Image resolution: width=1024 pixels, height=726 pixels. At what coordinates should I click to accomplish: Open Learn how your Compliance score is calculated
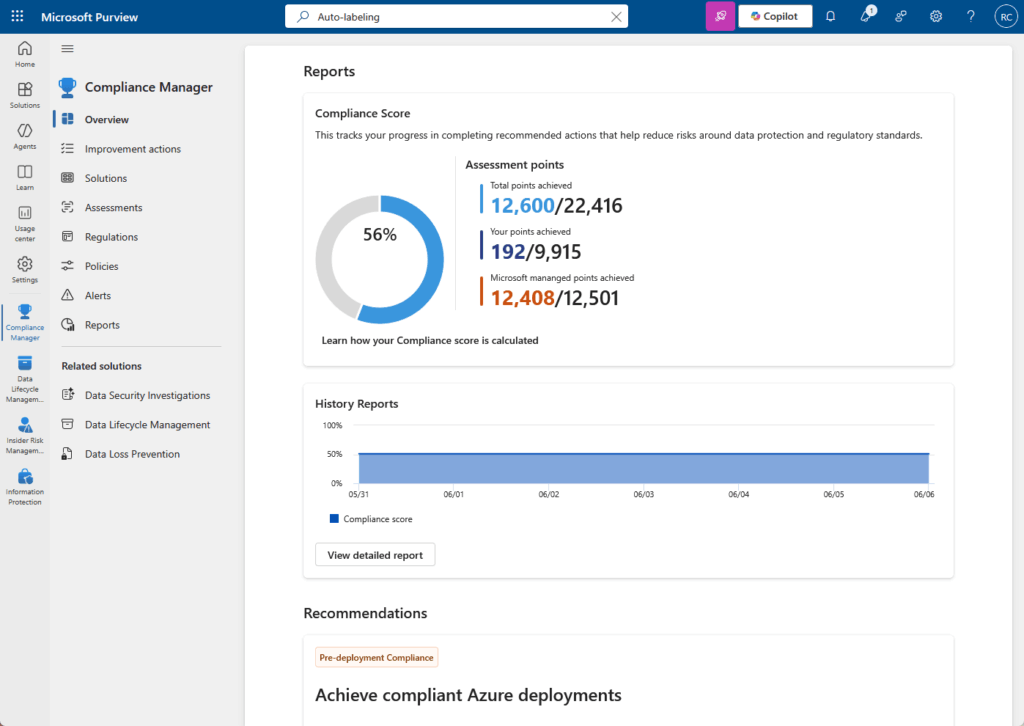click(430, 340)
